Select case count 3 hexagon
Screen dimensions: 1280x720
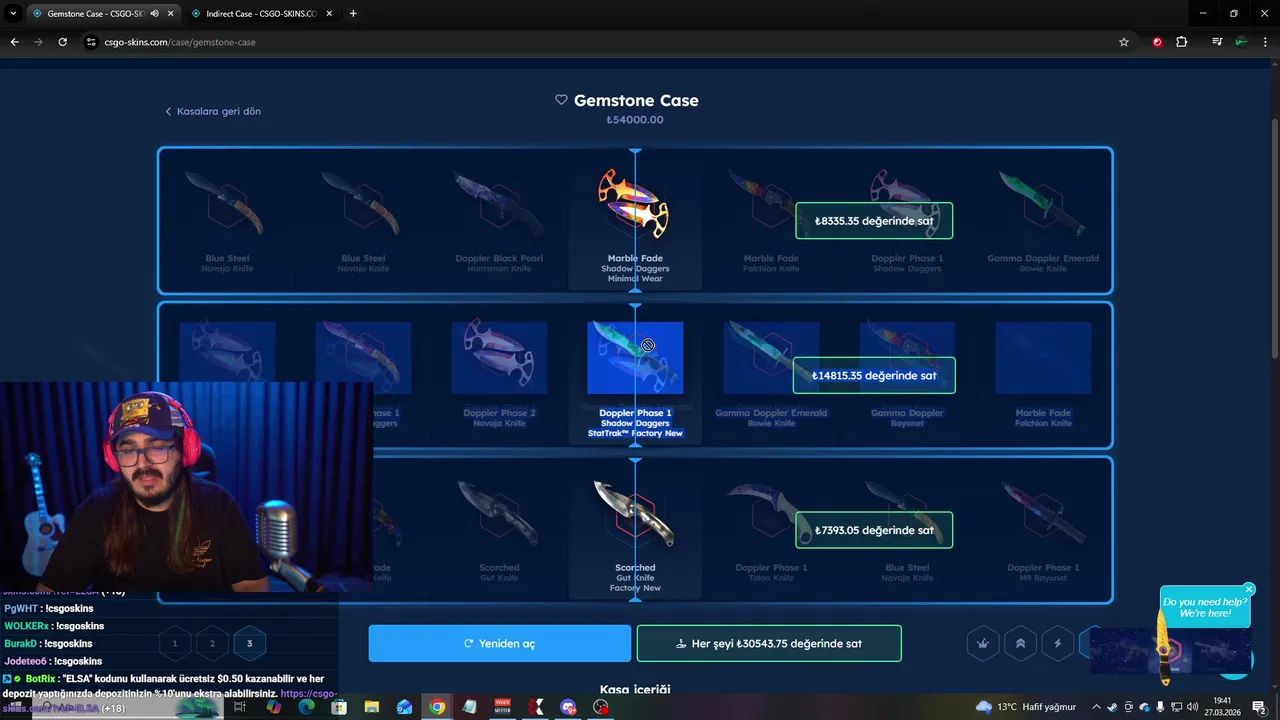click(x=249, y=644)
